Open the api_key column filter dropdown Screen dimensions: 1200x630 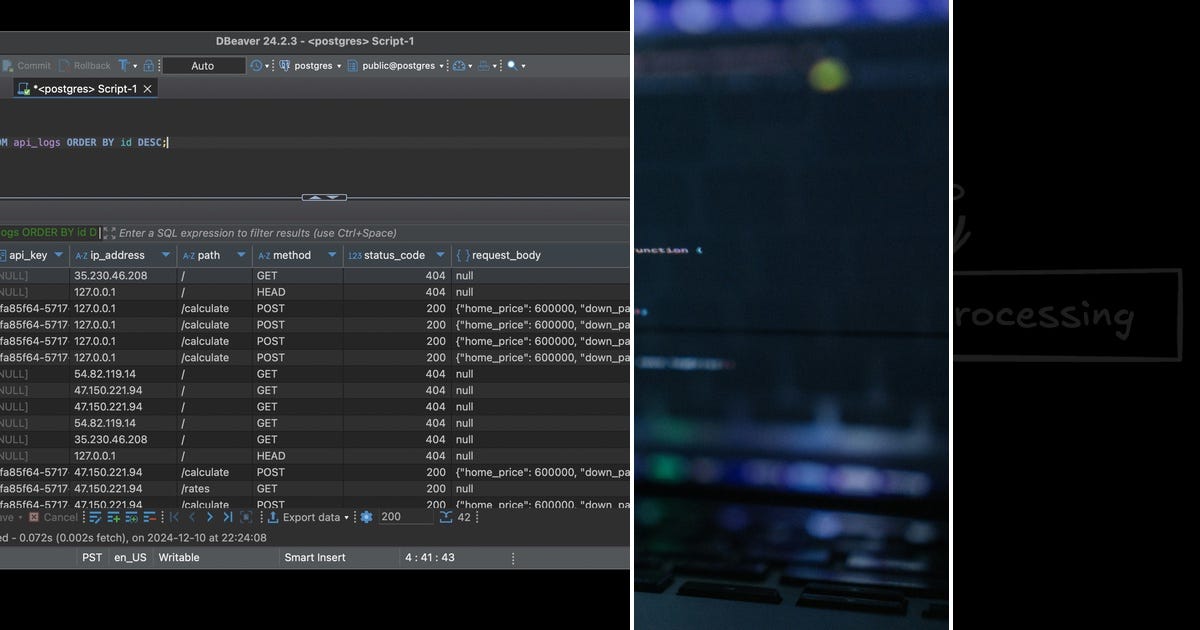pyautogui.click(x=59, y=255)
